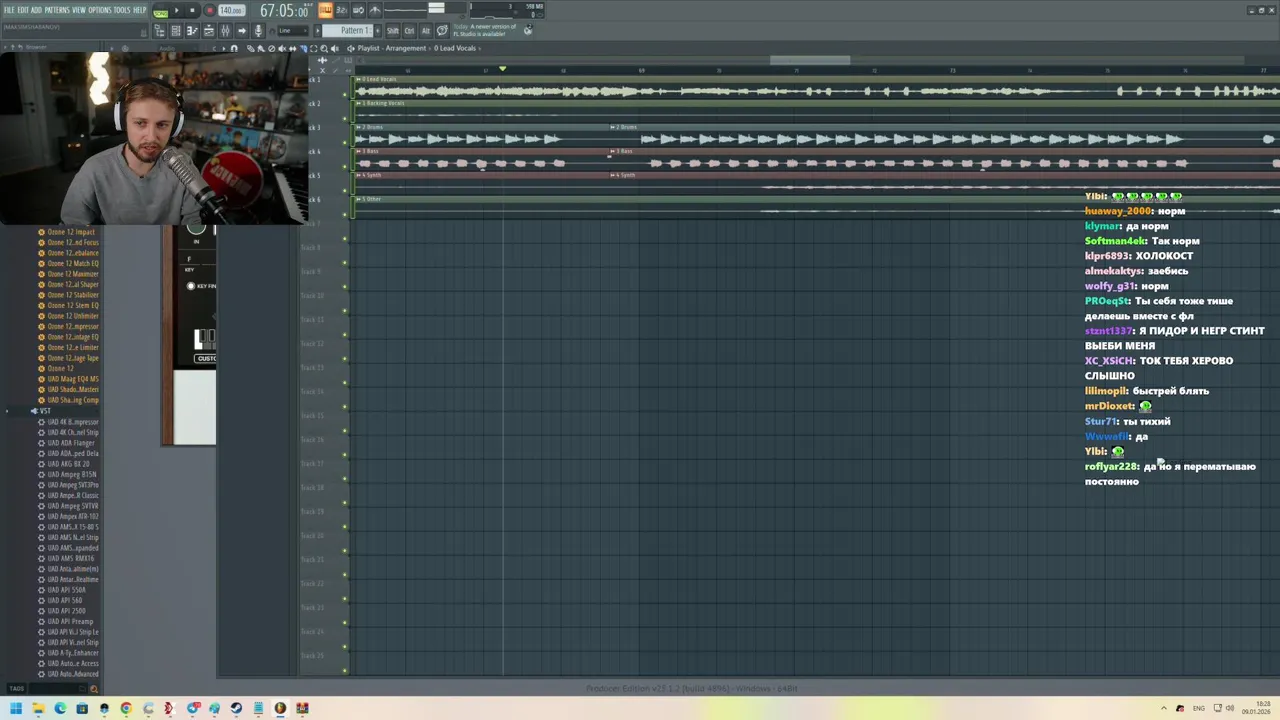Open the OPTIONS menu

tap(100, 10)
